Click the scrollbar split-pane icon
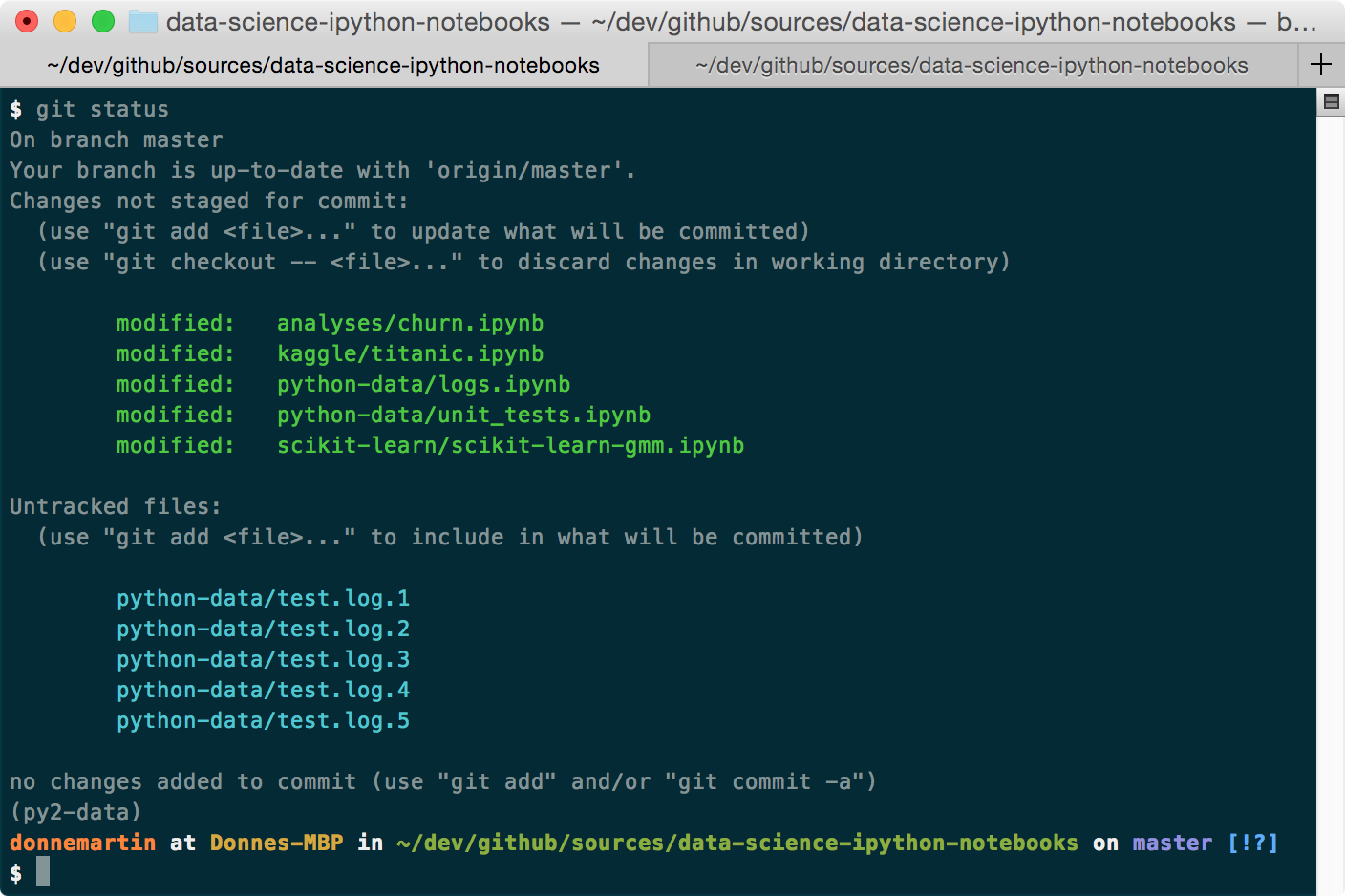 pos(1331,101)
